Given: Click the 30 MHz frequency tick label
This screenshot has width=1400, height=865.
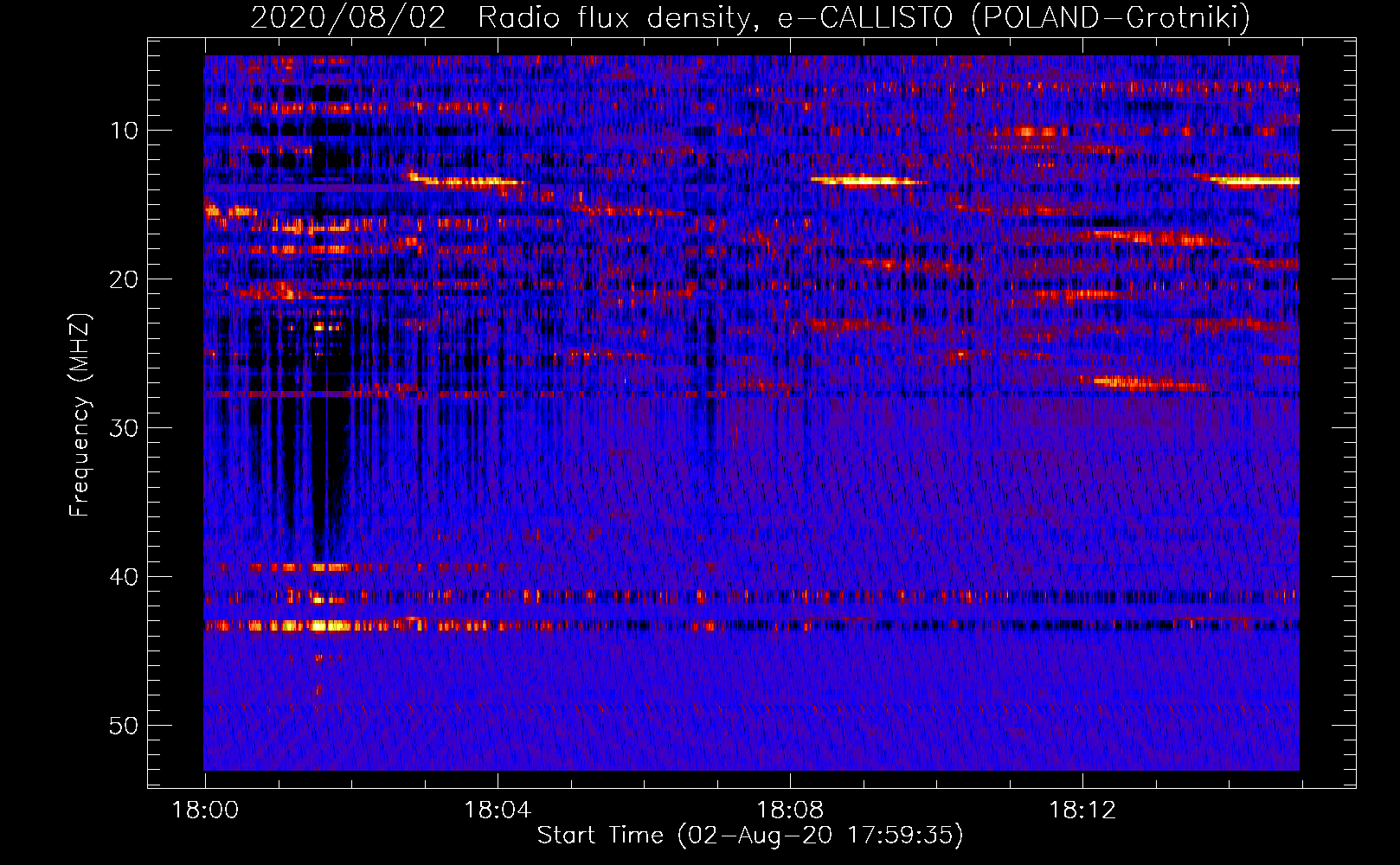Looking at the screenshot, I should pyautogui.click(x=125, y=428).
